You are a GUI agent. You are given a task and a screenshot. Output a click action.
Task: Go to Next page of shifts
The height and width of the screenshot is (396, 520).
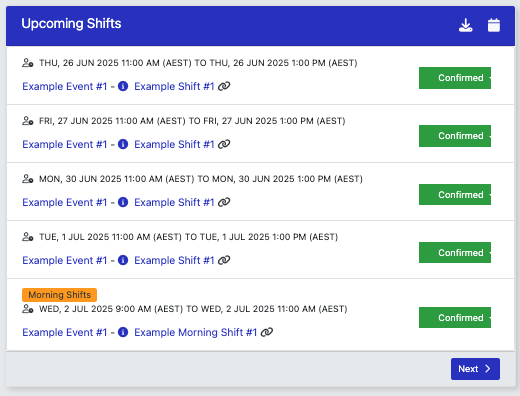click(475, 369)
